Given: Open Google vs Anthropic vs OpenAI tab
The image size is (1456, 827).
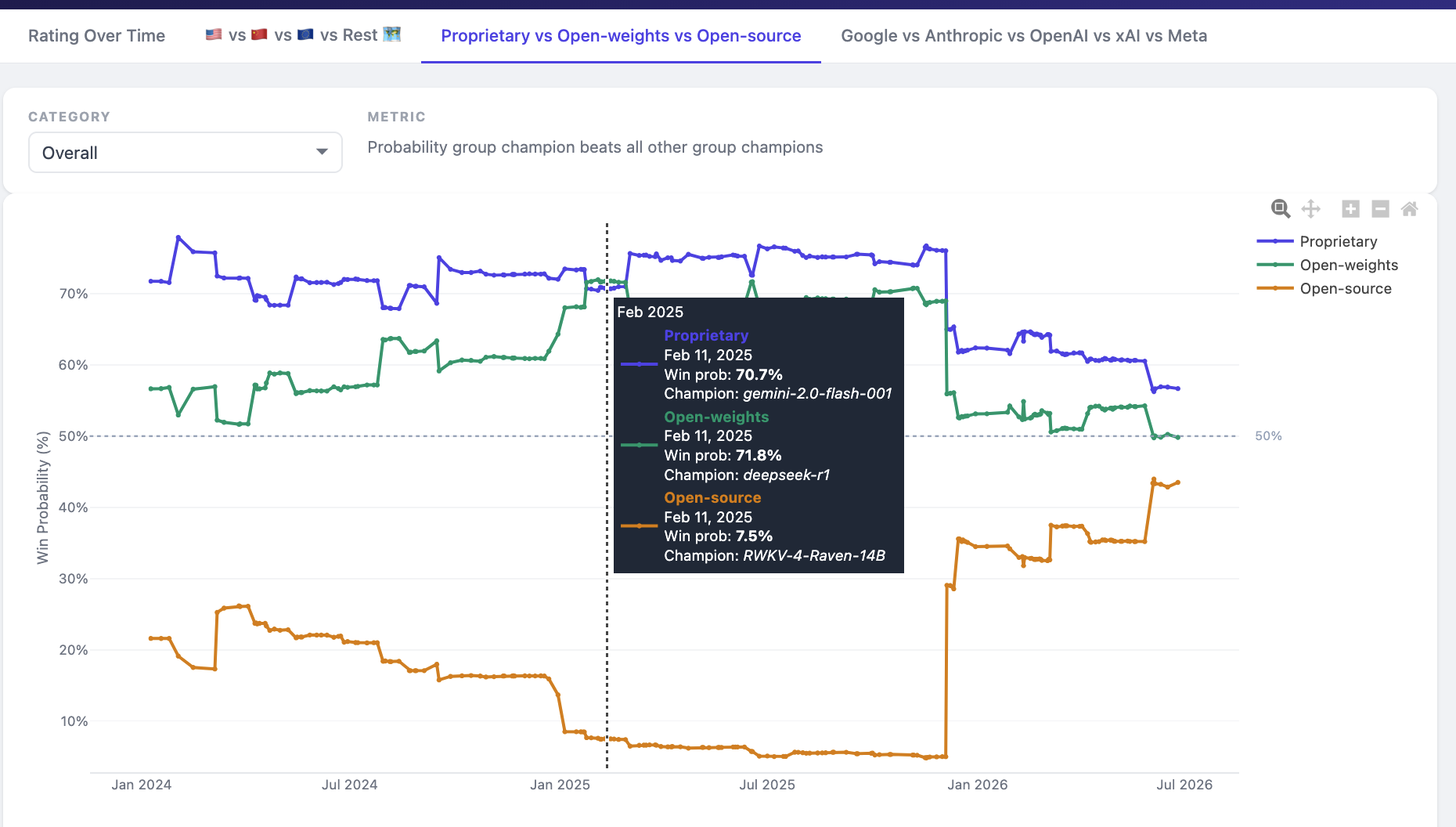Looking at the screenshot, I should coord(1024,36).
